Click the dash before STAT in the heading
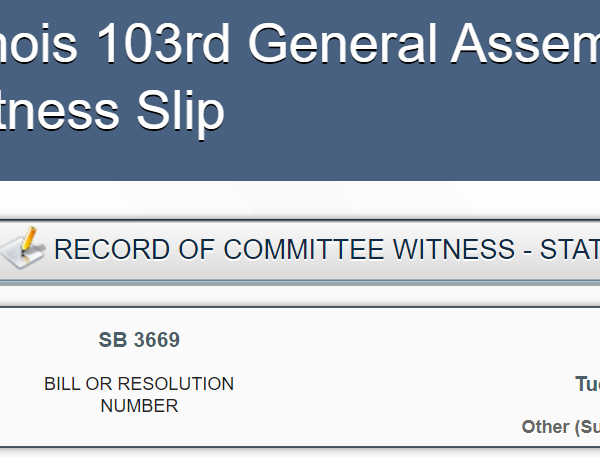This screenshot has height=457, width=600. [527, 252]
